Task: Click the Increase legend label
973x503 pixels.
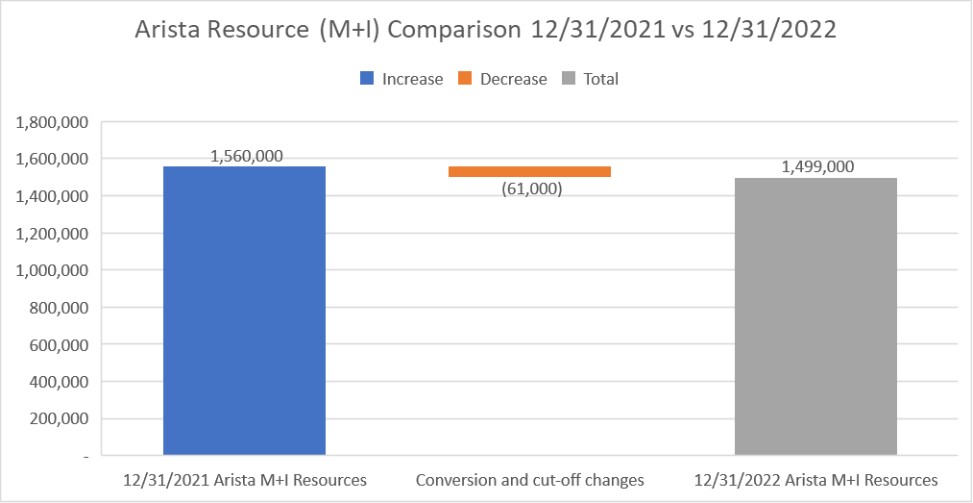Action: pyautogui.click(x=412, y=79)
